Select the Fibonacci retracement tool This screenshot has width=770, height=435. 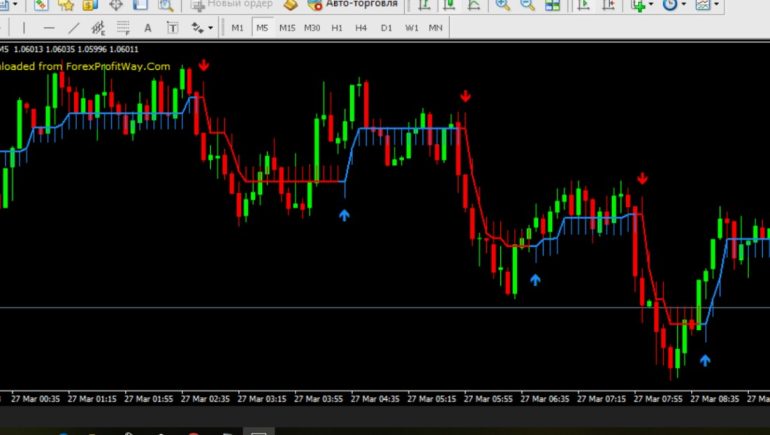click(122, 28)
